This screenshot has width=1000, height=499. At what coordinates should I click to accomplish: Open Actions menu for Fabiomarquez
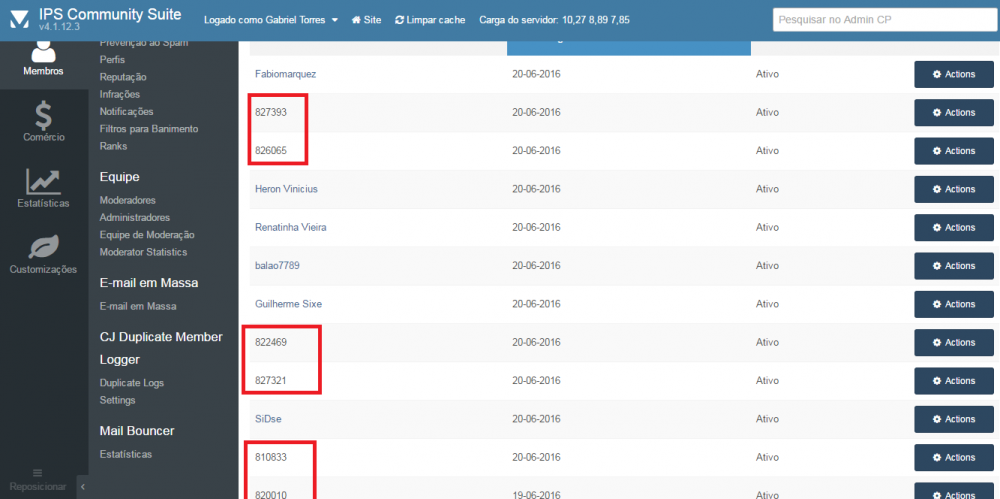[953, 74]
